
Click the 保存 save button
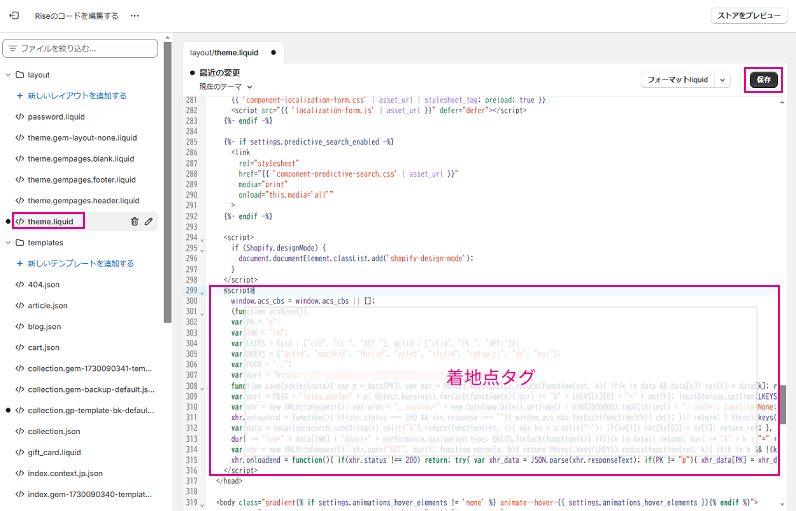[x=764, y=80]
